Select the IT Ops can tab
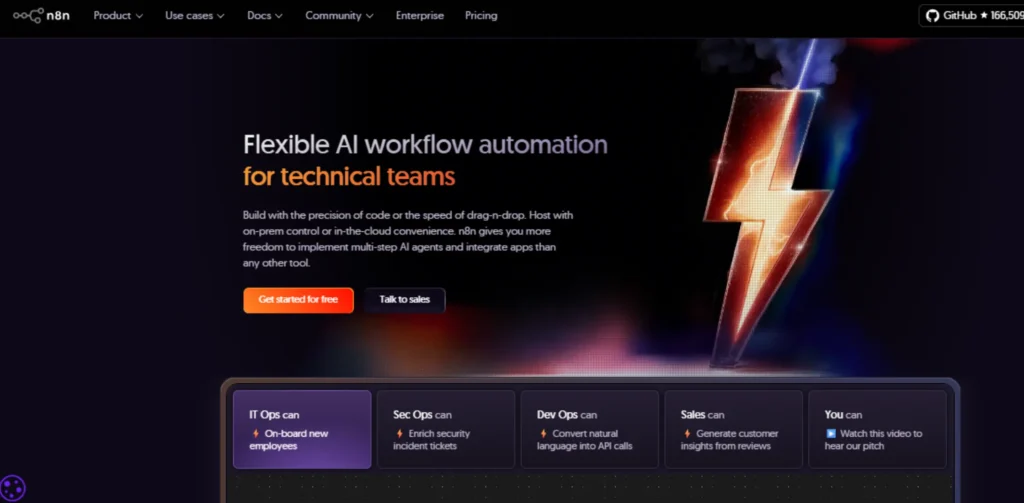1024x503 pixels. click(302, 429)
